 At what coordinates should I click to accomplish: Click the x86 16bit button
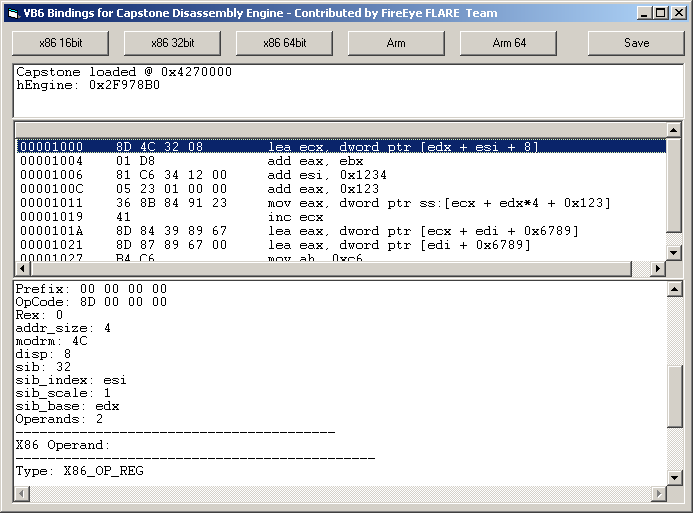point(61,43)
